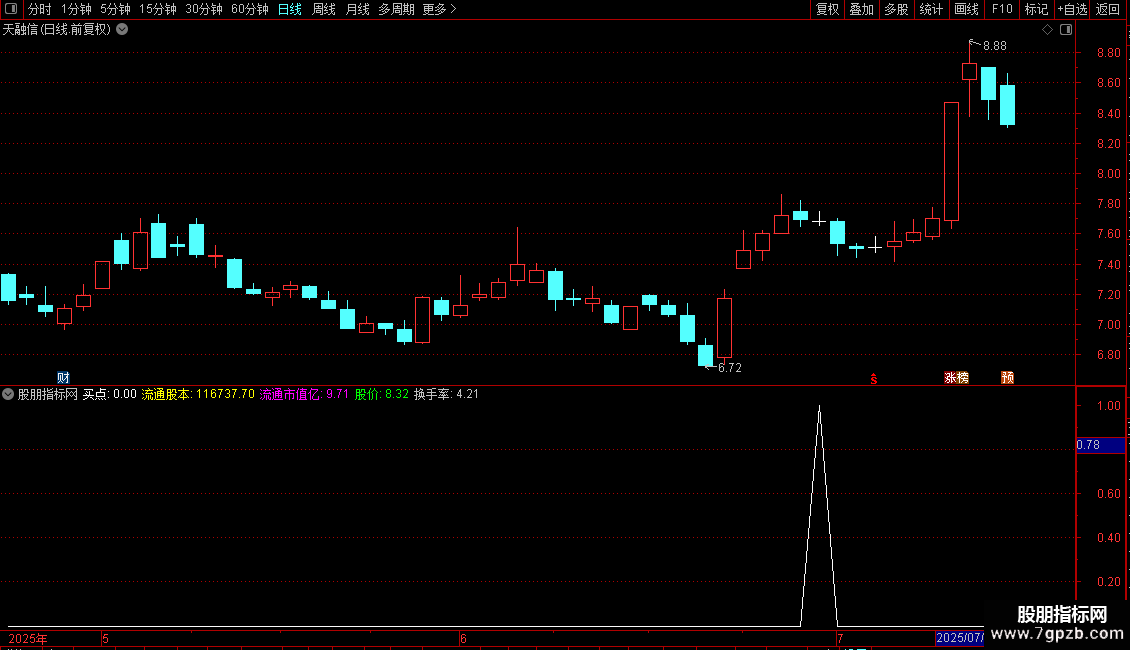Select the 日线 daily chart tab

coord(290,9)
